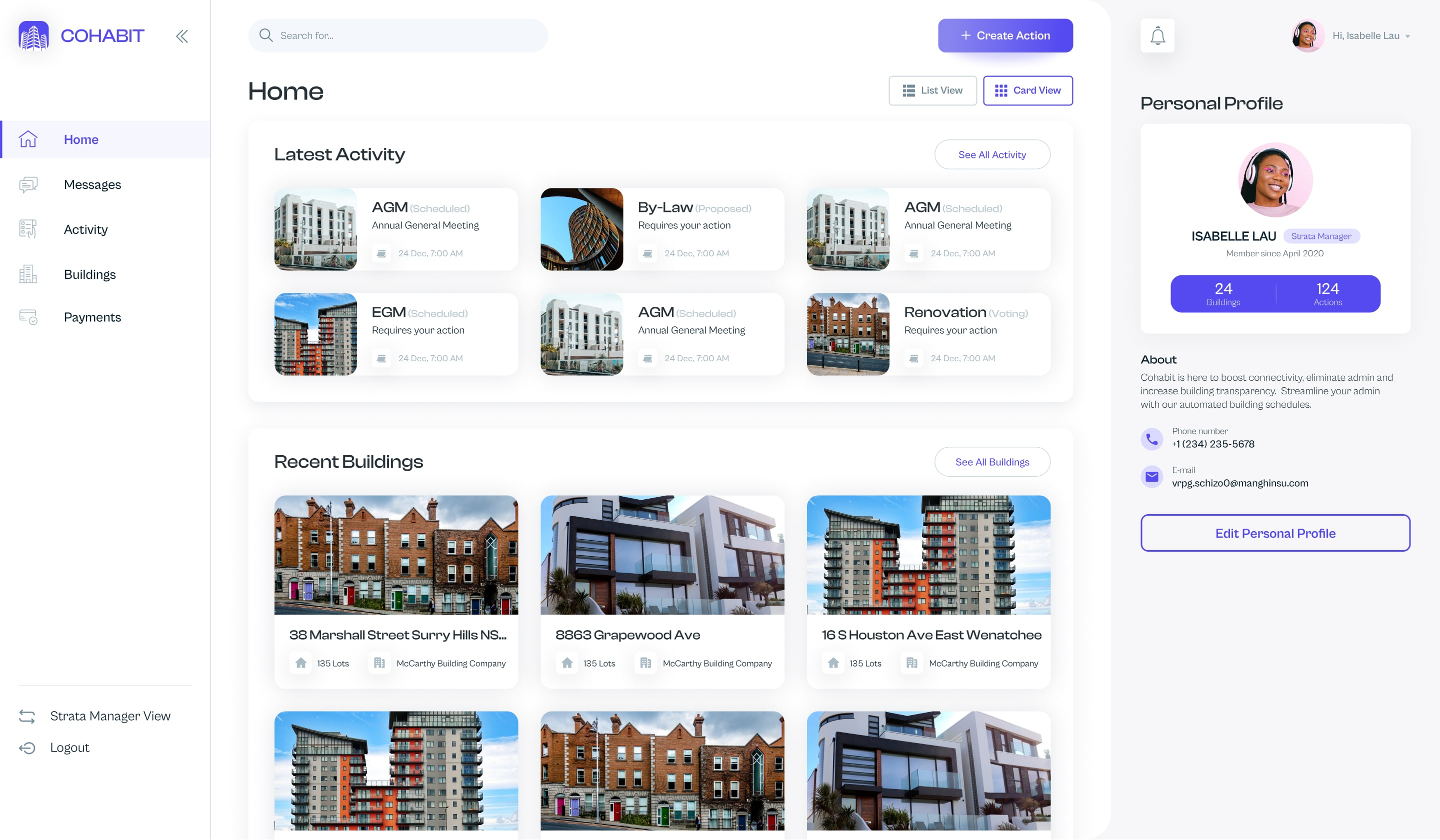Click the lots house icon on 38 Marshall card

[300, 663]
